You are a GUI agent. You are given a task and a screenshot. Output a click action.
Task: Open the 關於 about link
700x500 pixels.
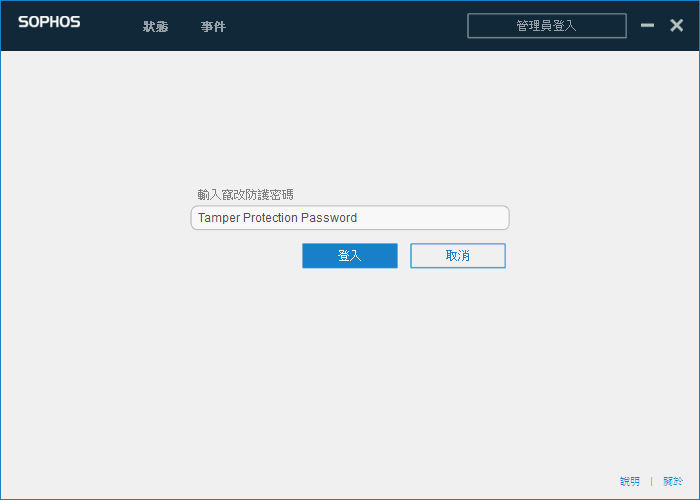tap(673, 481)
